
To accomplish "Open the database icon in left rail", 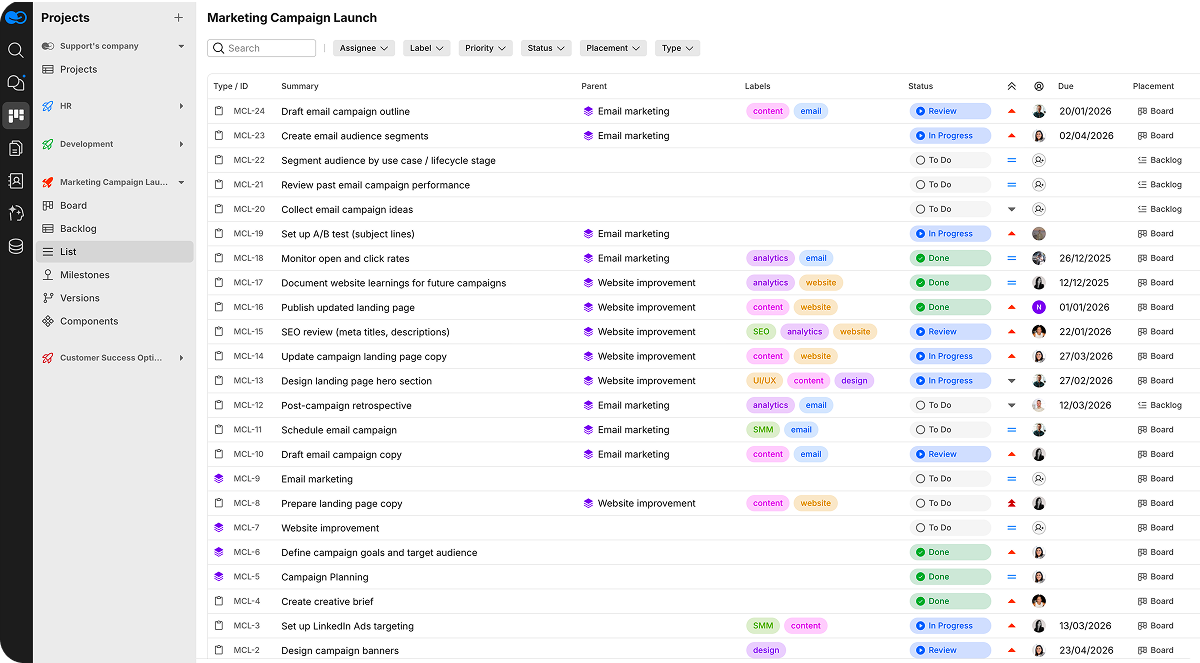I will coord(15,246).
